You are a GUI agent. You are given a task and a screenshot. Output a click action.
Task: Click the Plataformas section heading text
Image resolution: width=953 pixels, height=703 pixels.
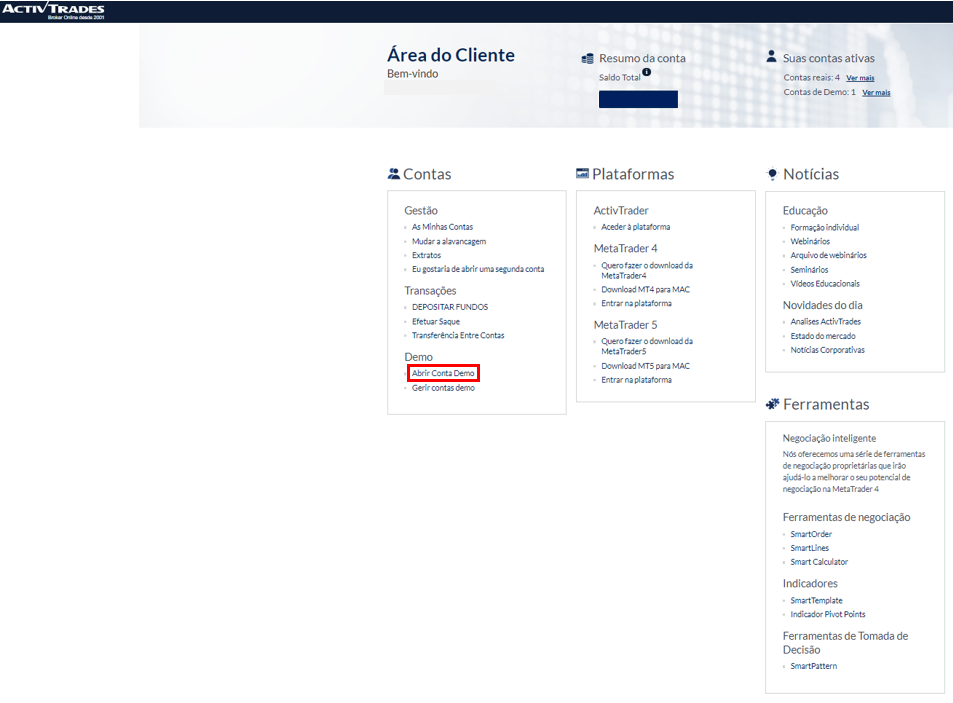(x=633, y=174)
